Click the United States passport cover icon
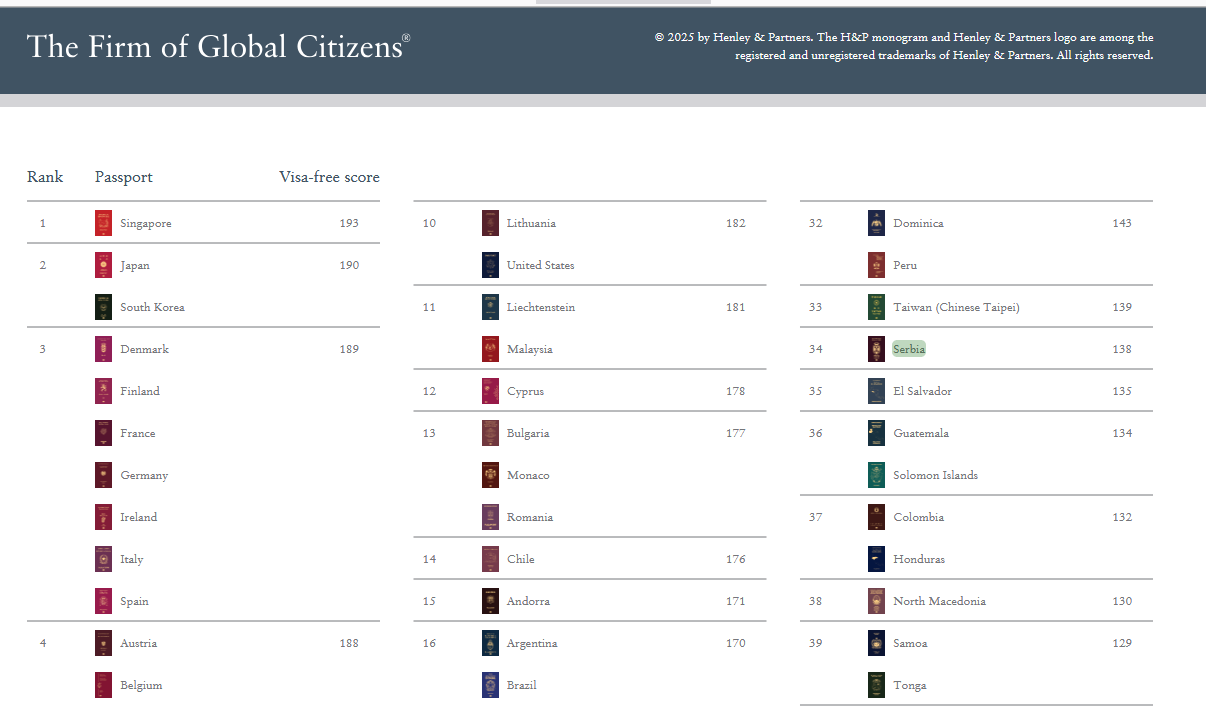Viewport: 1206px width, 710px height. [489, 264]
